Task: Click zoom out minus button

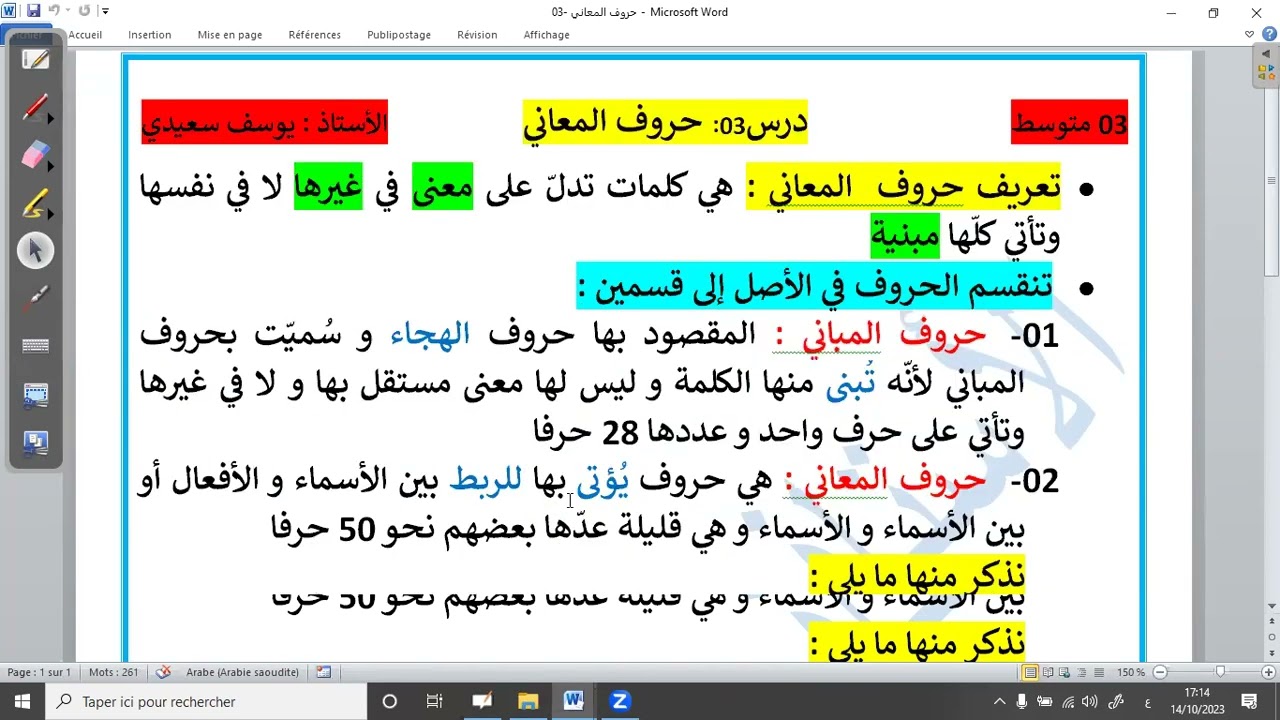Action: [1160, 672]
